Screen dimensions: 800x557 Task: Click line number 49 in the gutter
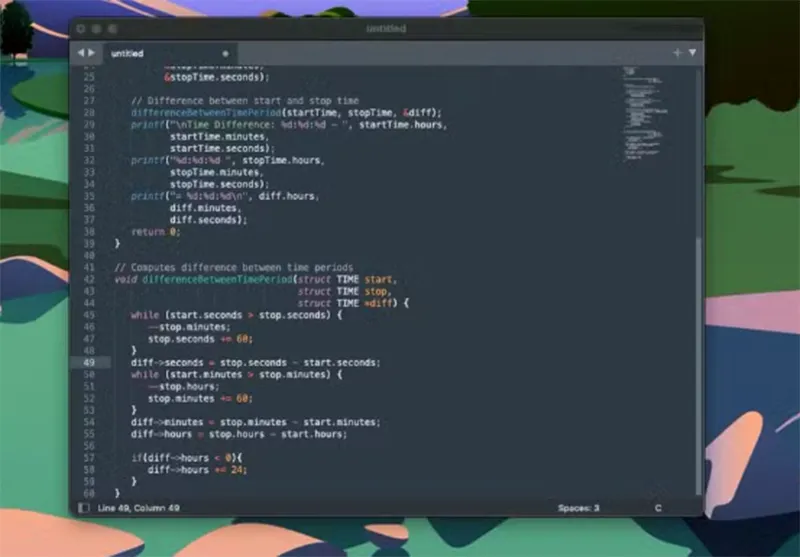(x=89, y=363)
